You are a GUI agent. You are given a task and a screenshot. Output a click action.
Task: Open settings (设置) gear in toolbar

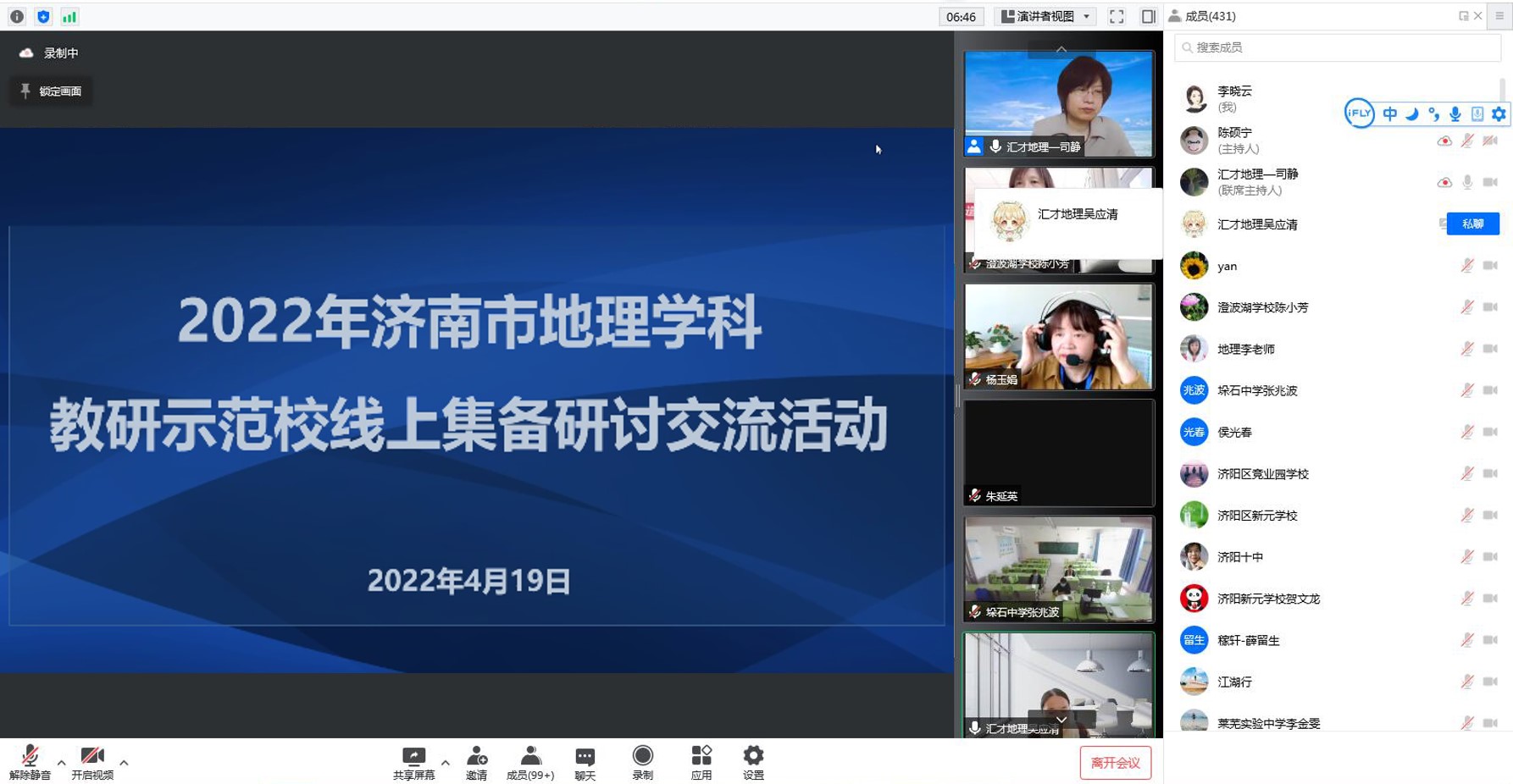(753, 762)
